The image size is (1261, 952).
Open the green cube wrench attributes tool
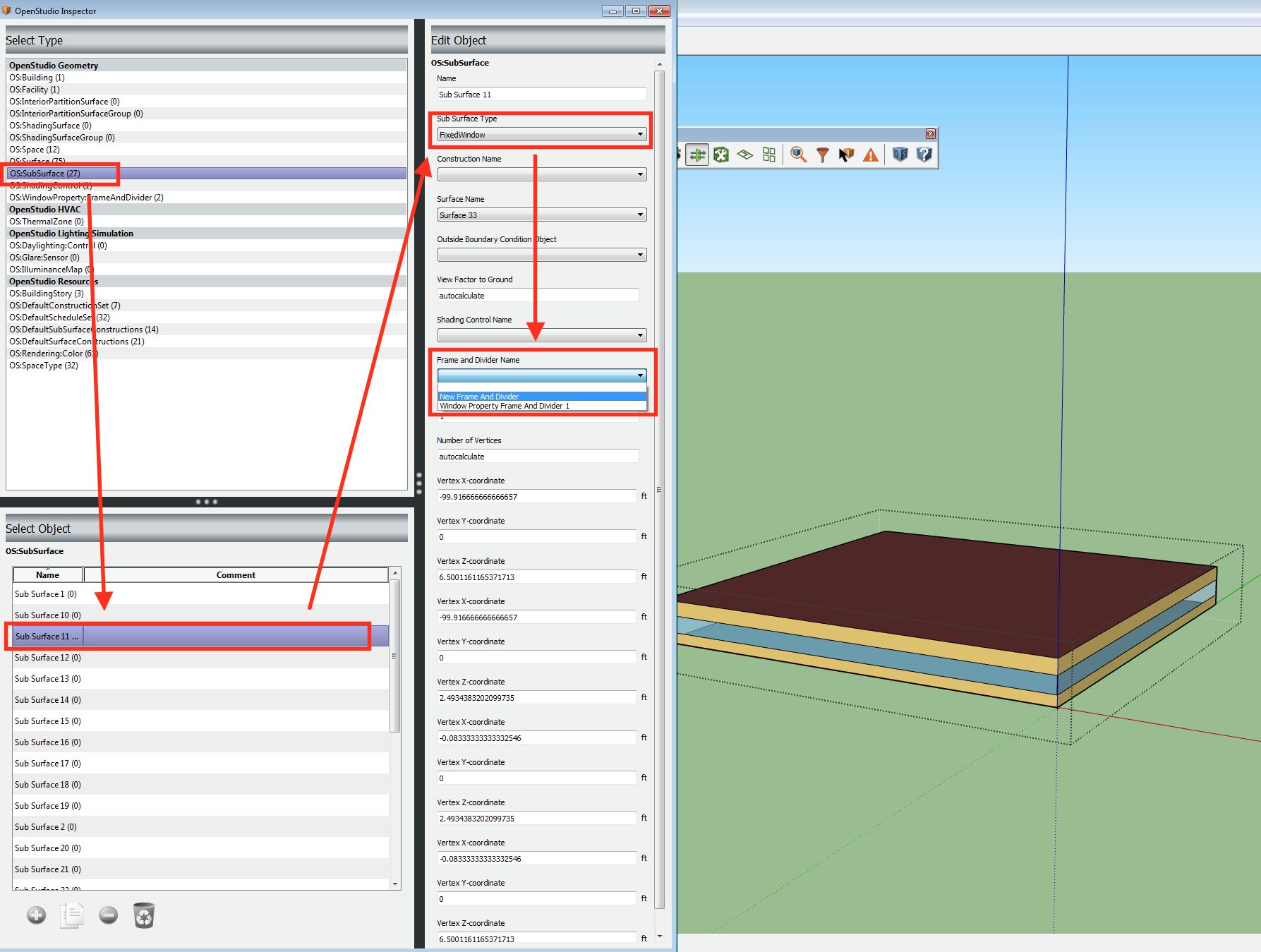click(x=721, y=155)
